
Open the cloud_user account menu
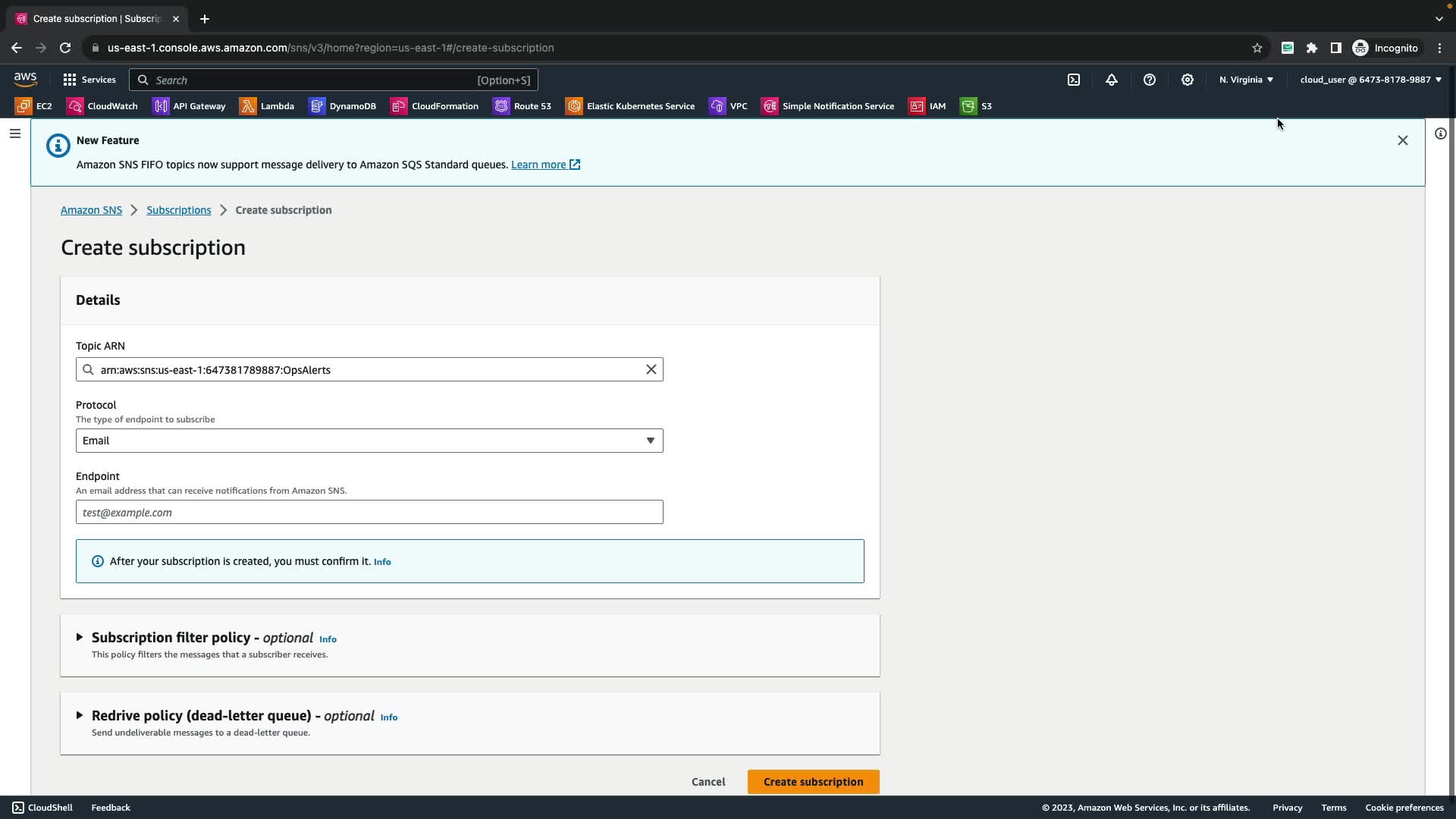1370,80
